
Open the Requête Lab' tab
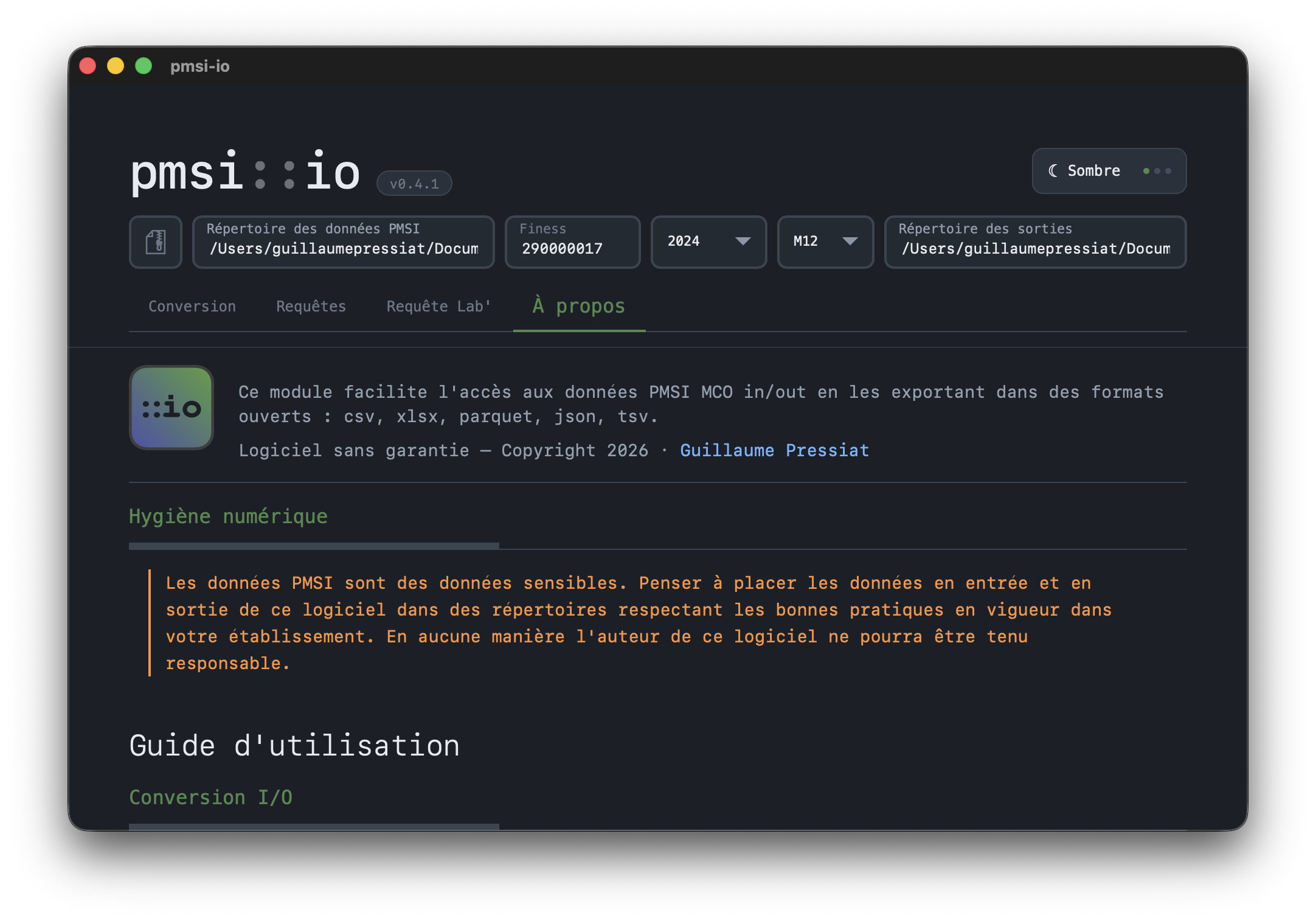[x=438, y=306]
